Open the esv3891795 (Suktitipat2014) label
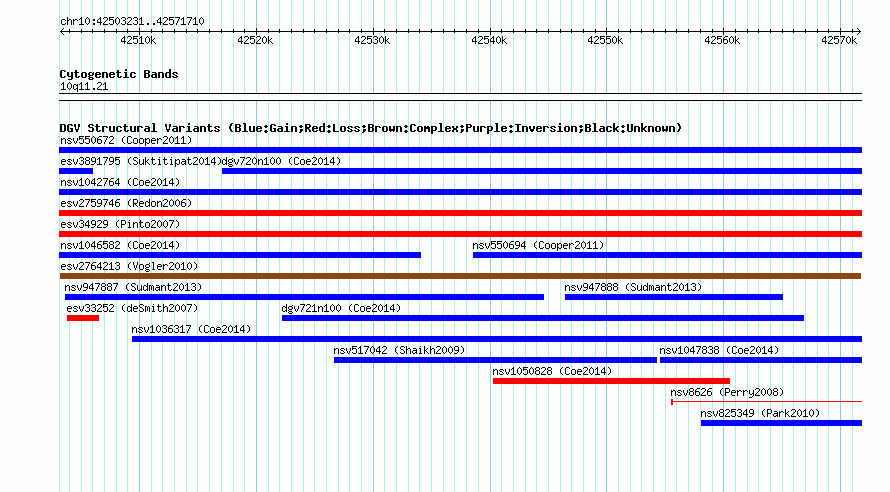Screen dimensions: 890x492 [141, 161]
